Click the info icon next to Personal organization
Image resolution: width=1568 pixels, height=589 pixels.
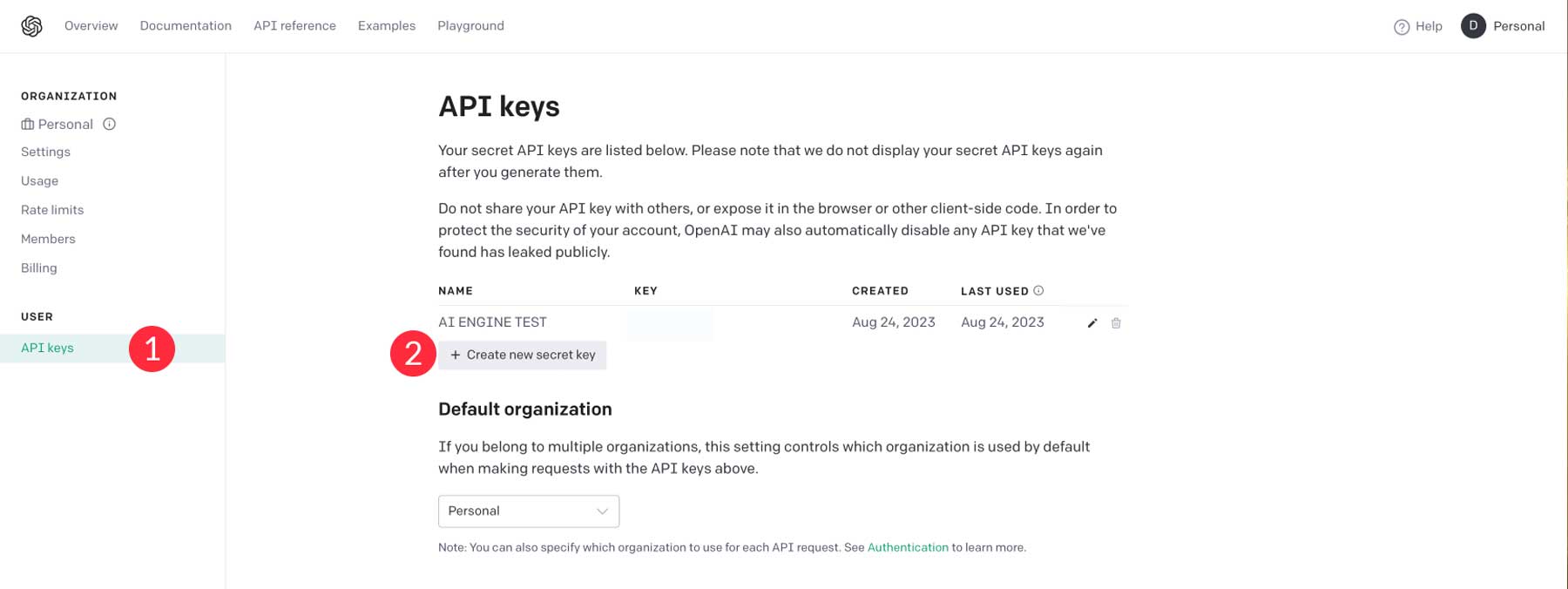tap(108, 124)
